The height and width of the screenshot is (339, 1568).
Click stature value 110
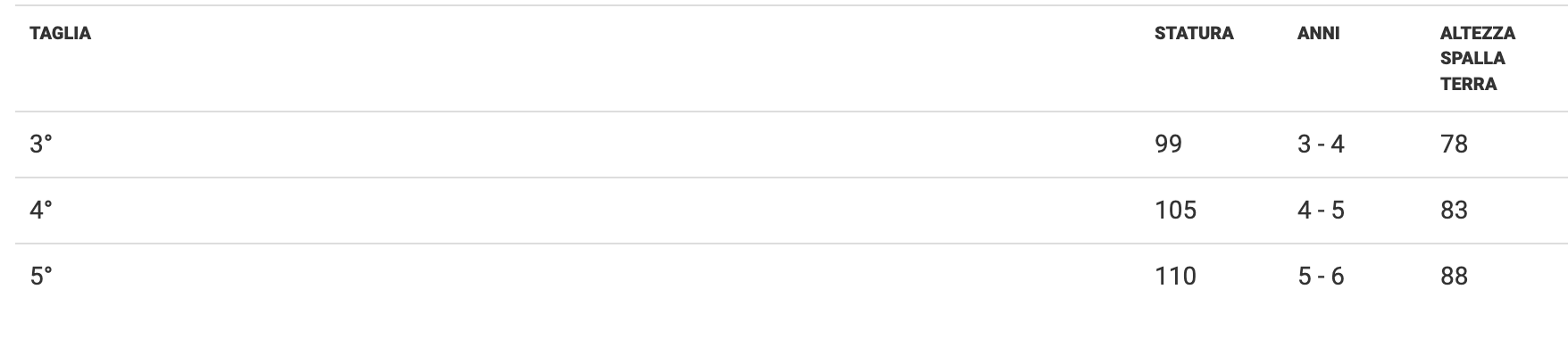[x=1175, y=276]
